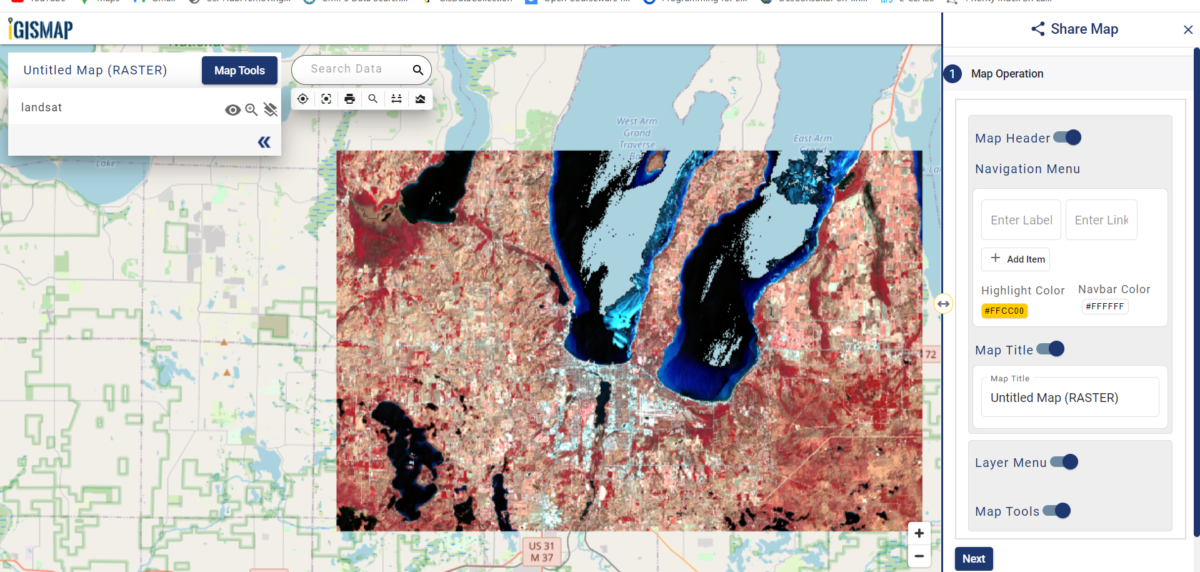Image resolution: width=1200 pixels, height=572 pixels.
Task: Click the Enter Label input field
Action: [1020, 220]
